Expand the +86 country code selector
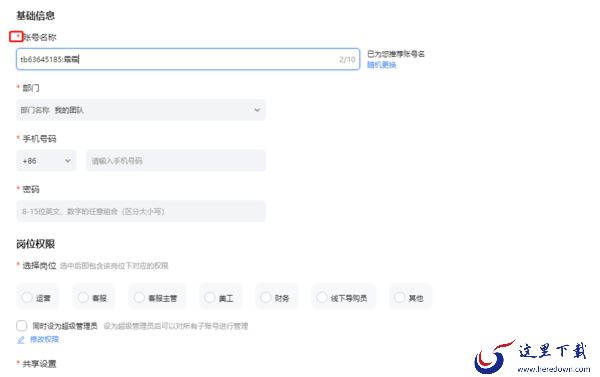The height and width of the screenshot is (377, 600). pos(46,161)
